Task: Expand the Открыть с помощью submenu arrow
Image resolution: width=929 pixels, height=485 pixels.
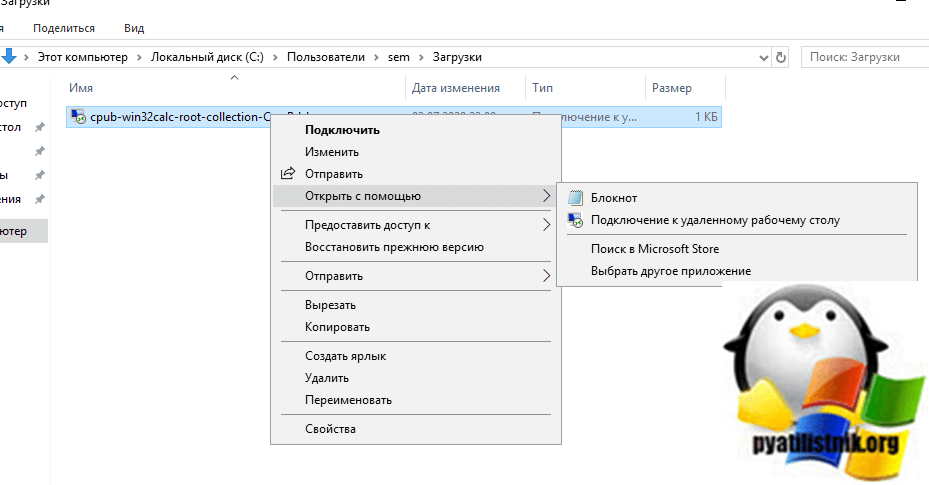Action: [546, 196]
